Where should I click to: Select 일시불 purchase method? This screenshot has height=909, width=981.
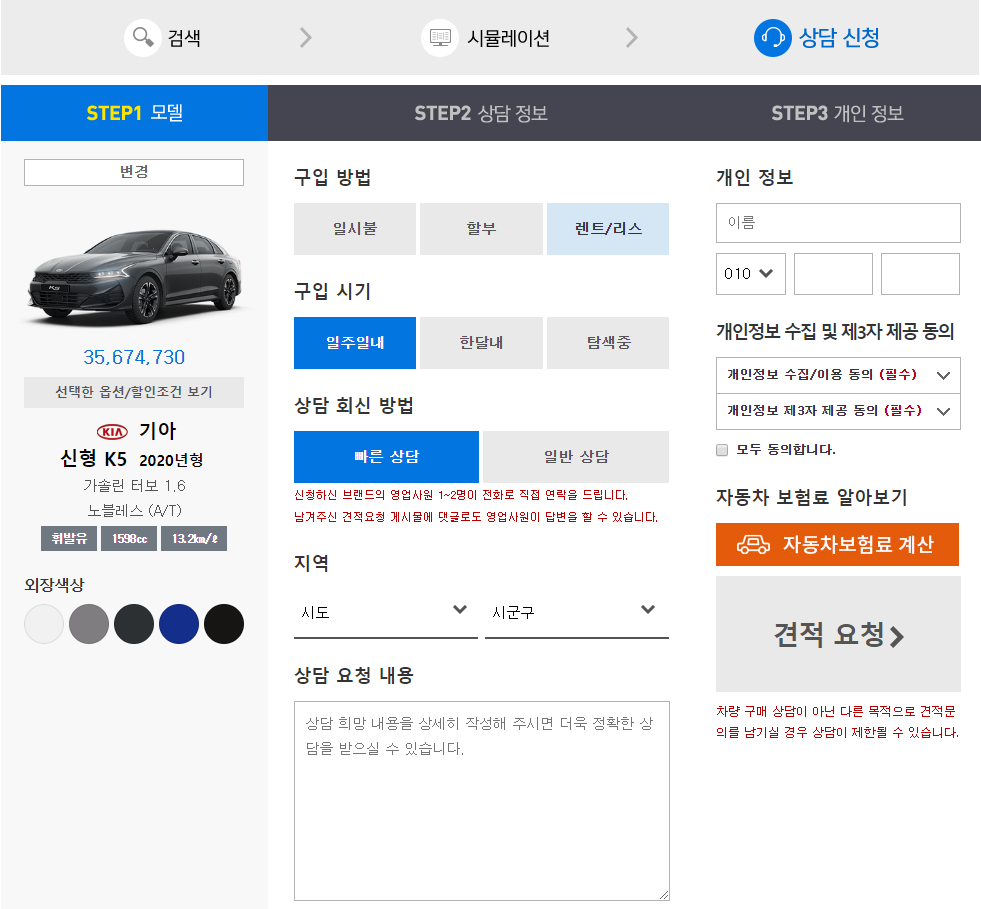point(355,229)
